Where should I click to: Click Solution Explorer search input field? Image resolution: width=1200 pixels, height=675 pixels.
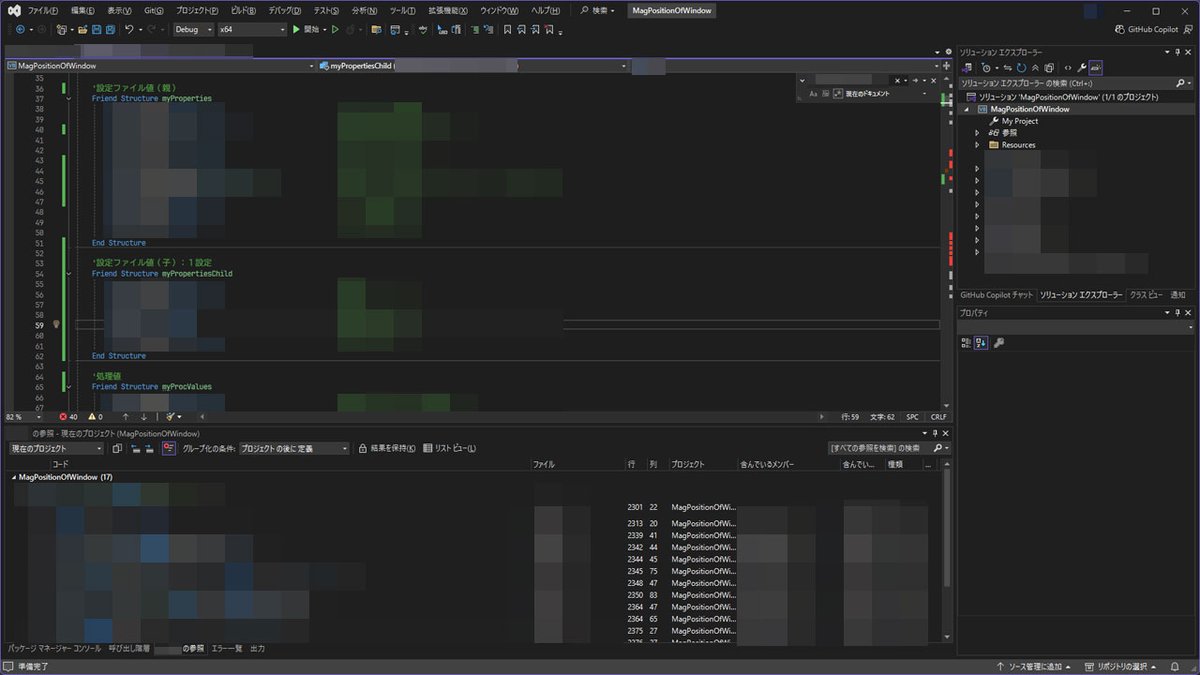[x=1075, y=83]
